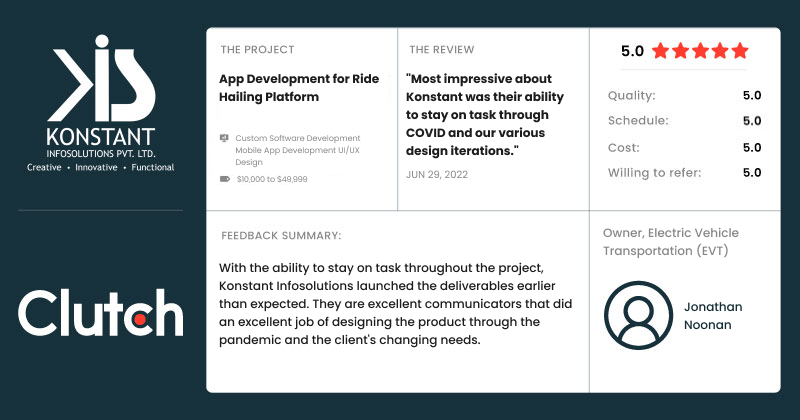Viewport: 800px width, 420px height.
Task: Click the fifth red rating star
Action: 740,51
